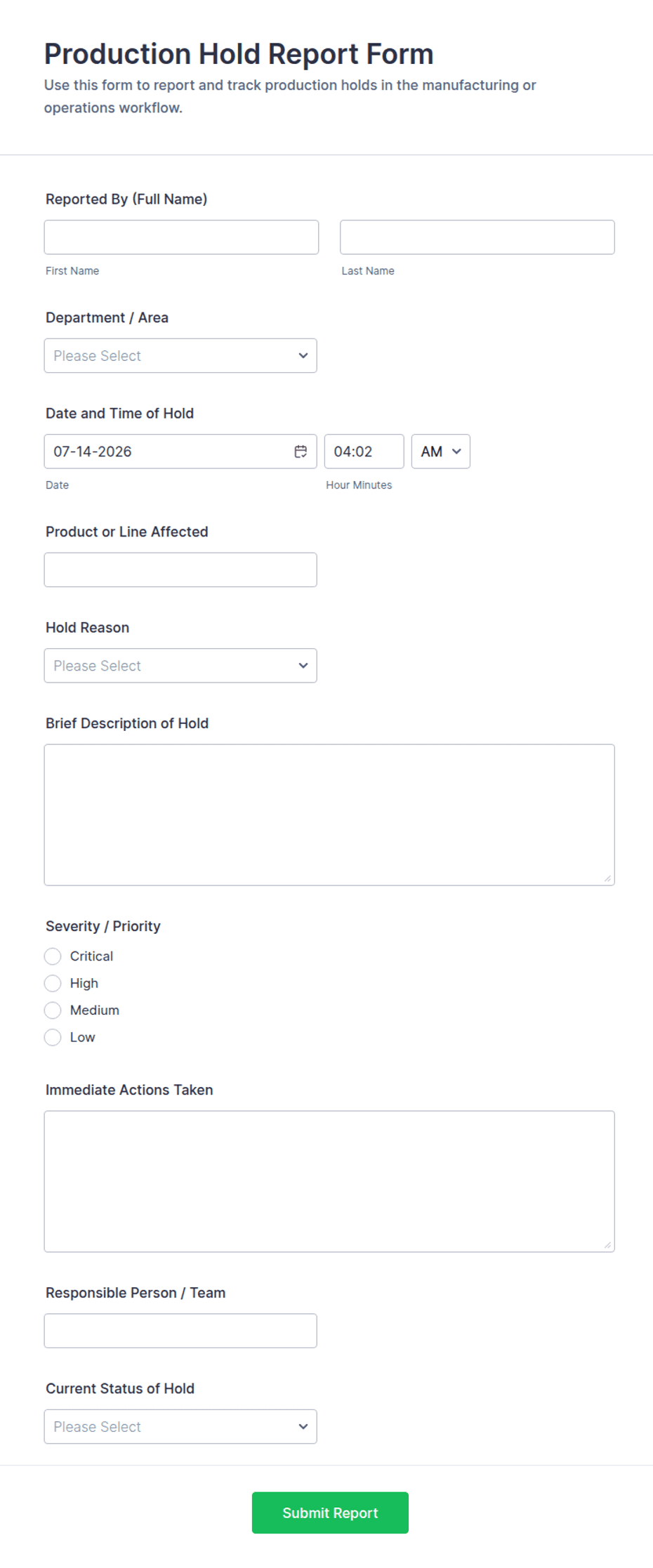Open the Department / Area select box

click(x=180, y=356)
